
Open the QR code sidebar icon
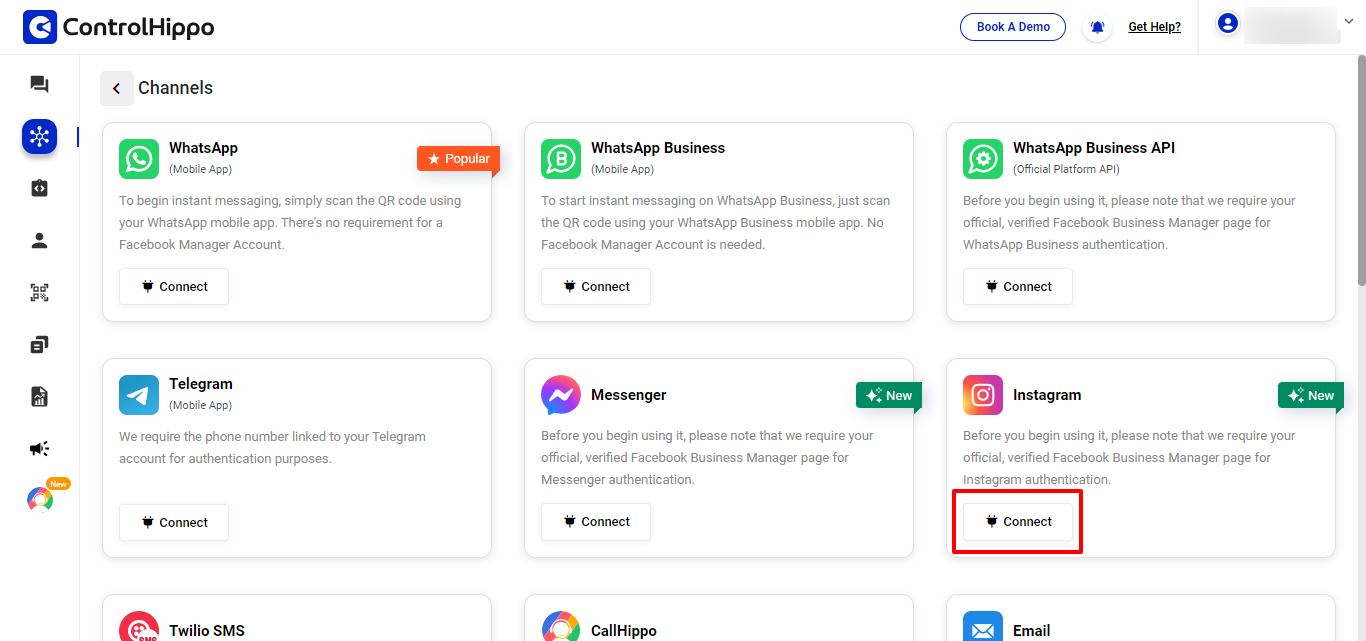[x=39, y=292]
